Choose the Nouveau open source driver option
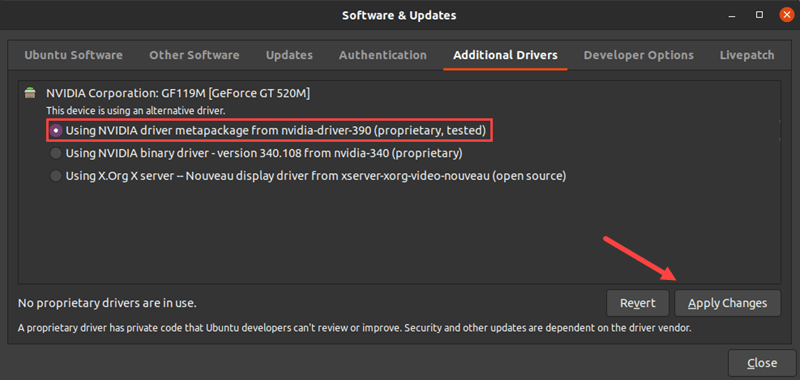Viewport: 800px width, 380px height. tap(56, 176)
